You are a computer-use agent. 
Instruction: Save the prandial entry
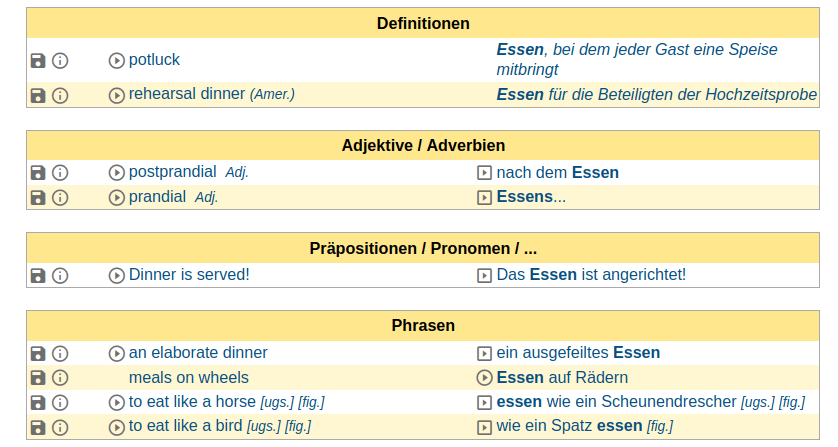pyautogui.click(x=38, y=197)
